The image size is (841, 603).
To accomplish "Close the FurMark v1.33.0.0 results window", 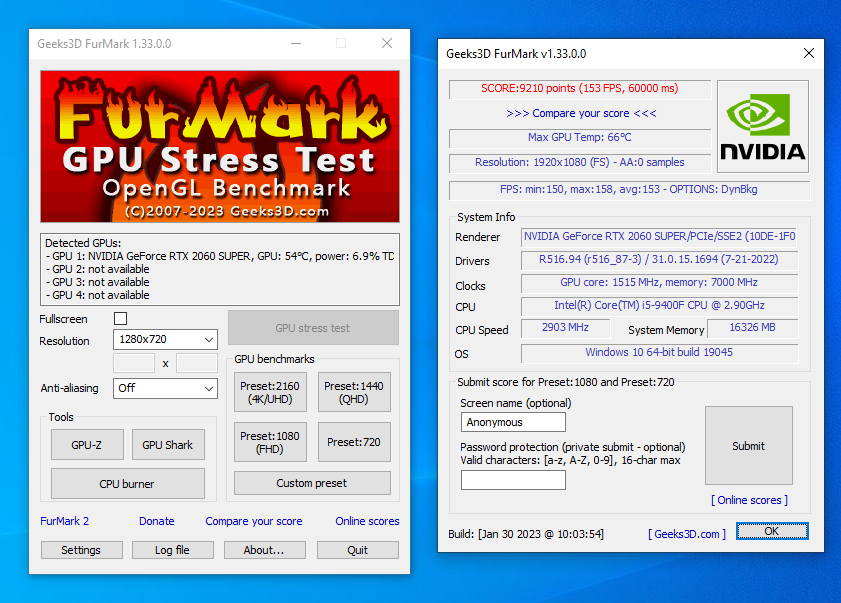I will coord(809,53).
